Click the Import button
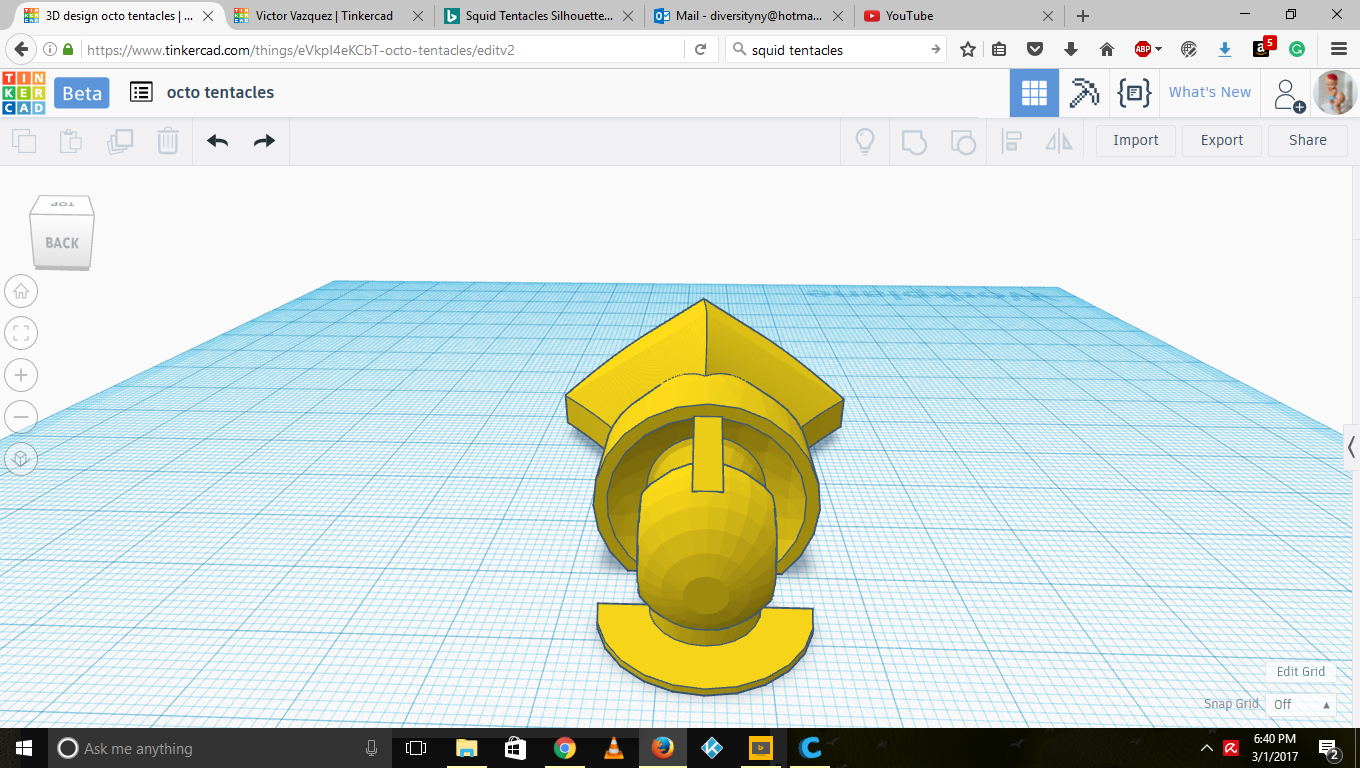Viewport: 1360px width, 768px height. click(1136, 140)
